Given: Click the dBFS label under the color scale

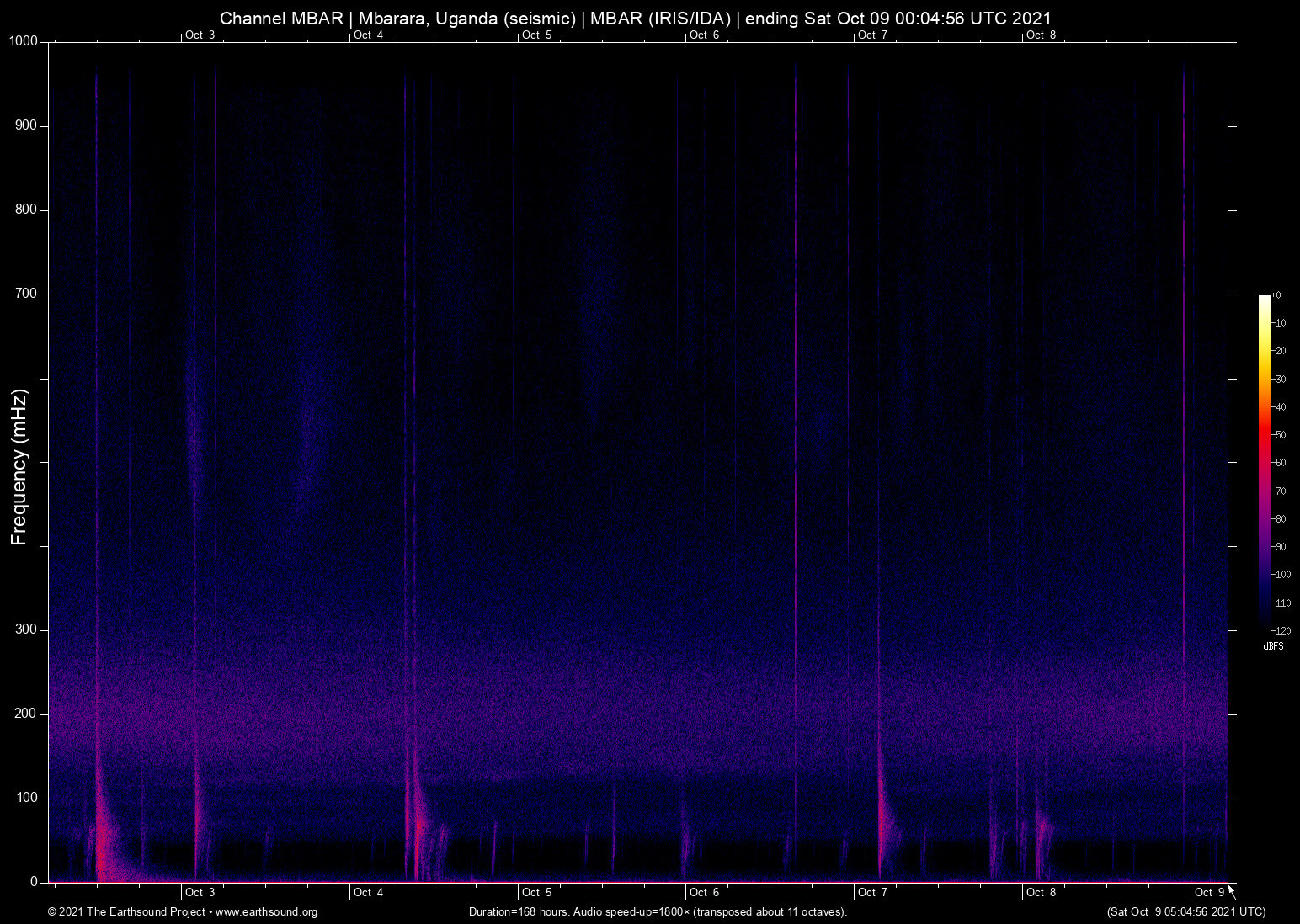Looking at the screenshot, I should tap(1273, 646).
